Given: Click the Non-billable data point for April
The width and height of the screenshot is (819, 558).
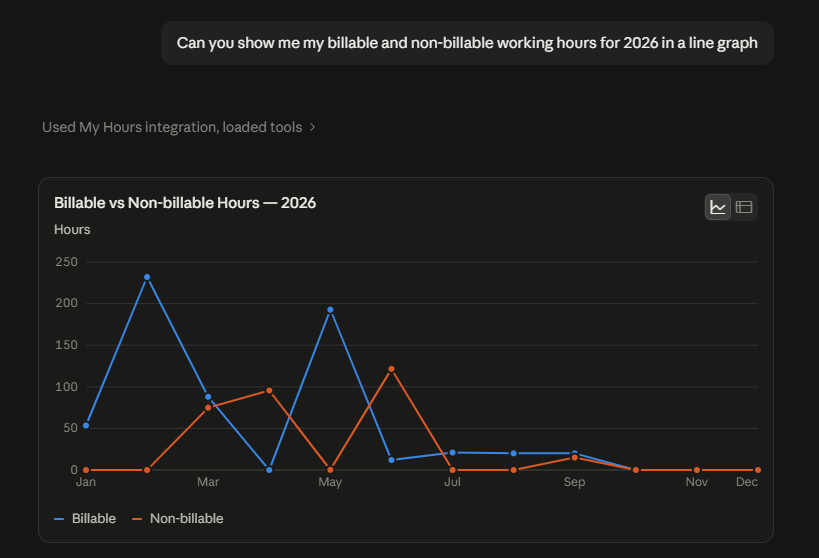Looking at the screenshot, I should coord(269,390).
